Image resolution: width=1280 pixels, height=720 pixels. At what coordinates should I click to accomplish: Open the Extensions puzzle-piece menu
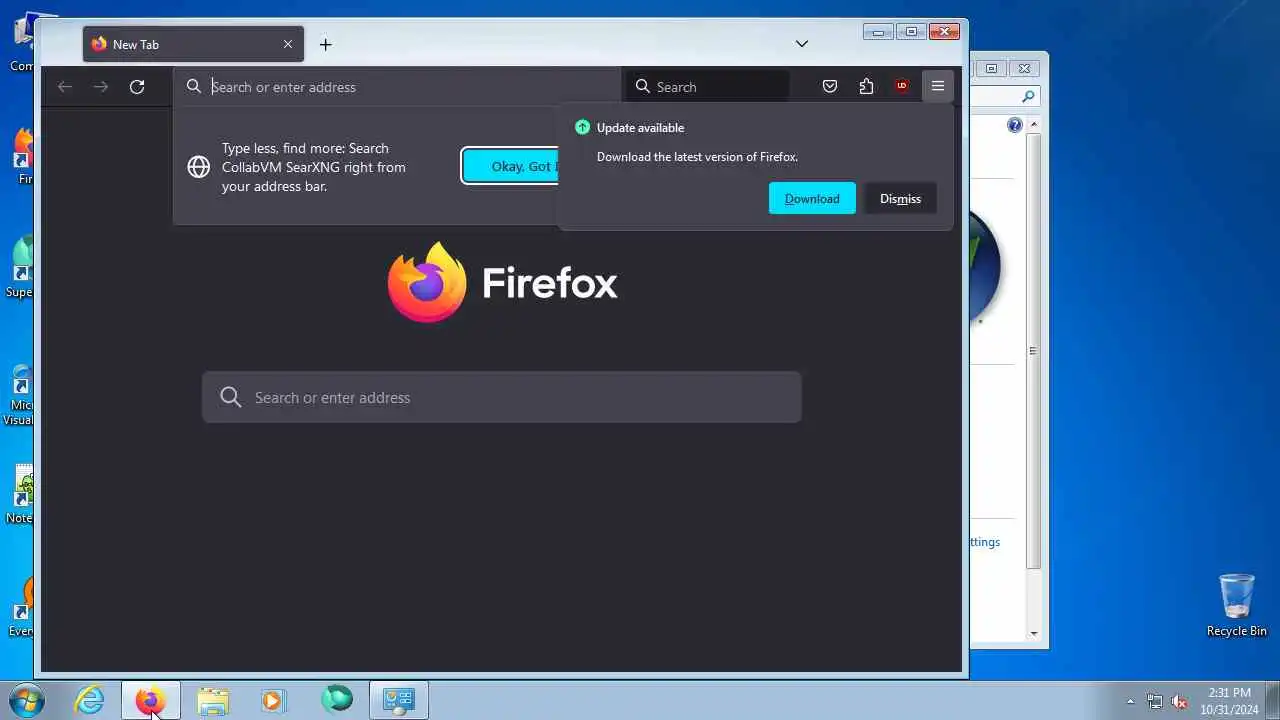click(866, 86)
